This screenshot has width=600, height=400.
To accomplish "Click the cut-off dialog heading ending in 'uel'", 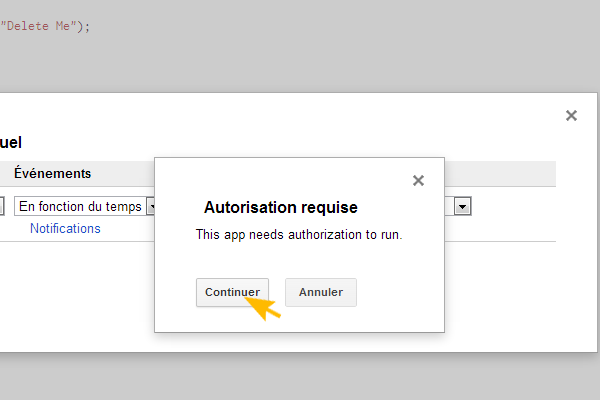I will tap(11, 143).
